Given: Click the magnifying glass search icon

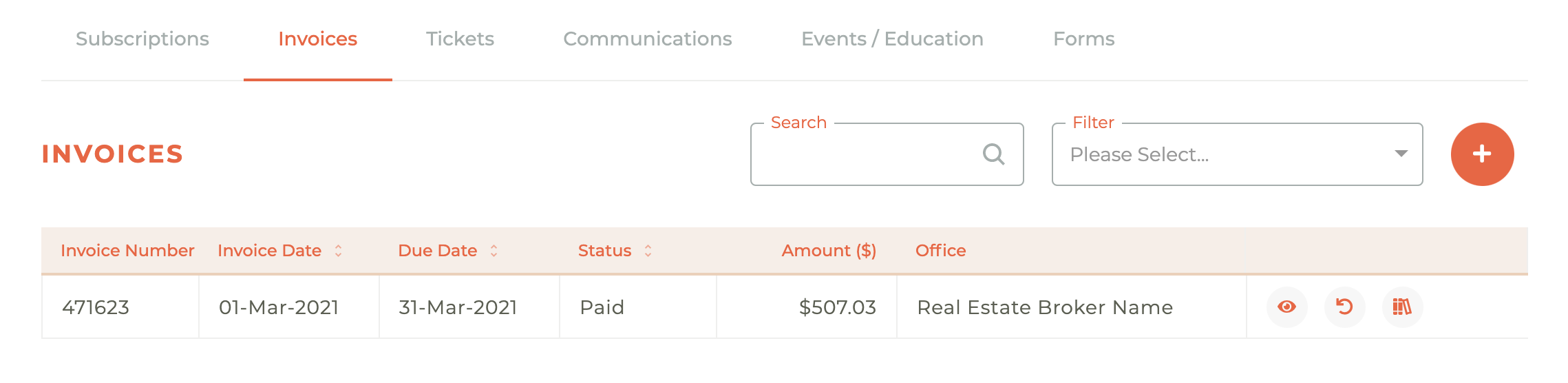Looking at the screenshot, I should coord(993,154).
